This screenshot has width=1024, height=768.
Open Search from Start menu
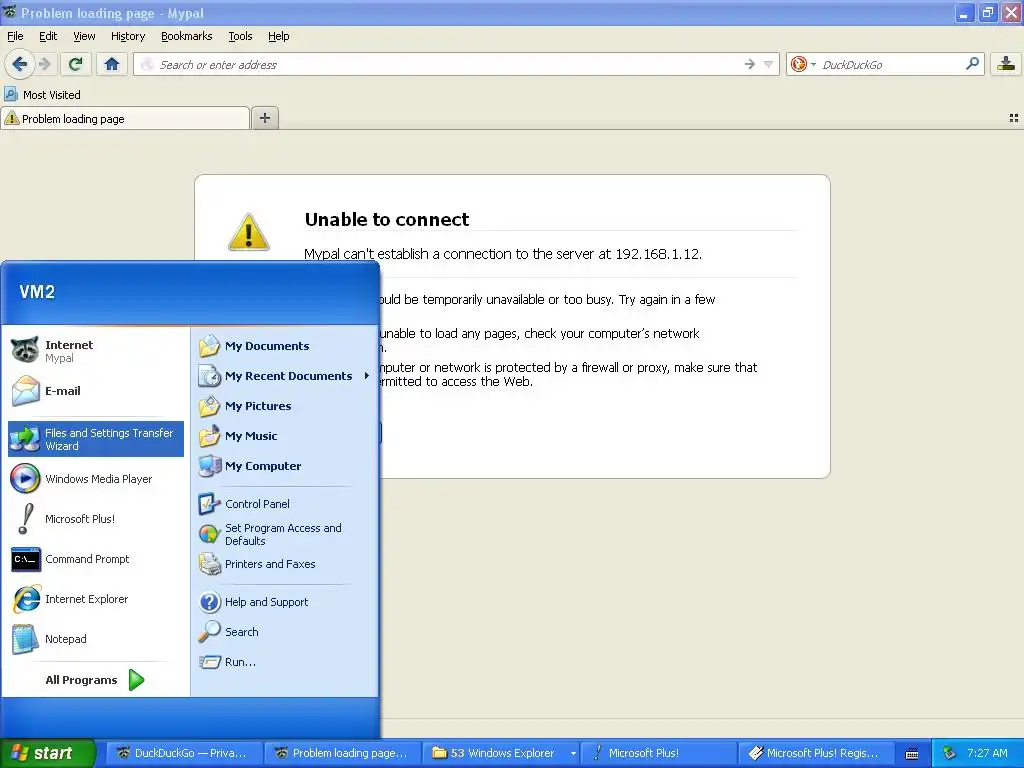tap(284, 632)
